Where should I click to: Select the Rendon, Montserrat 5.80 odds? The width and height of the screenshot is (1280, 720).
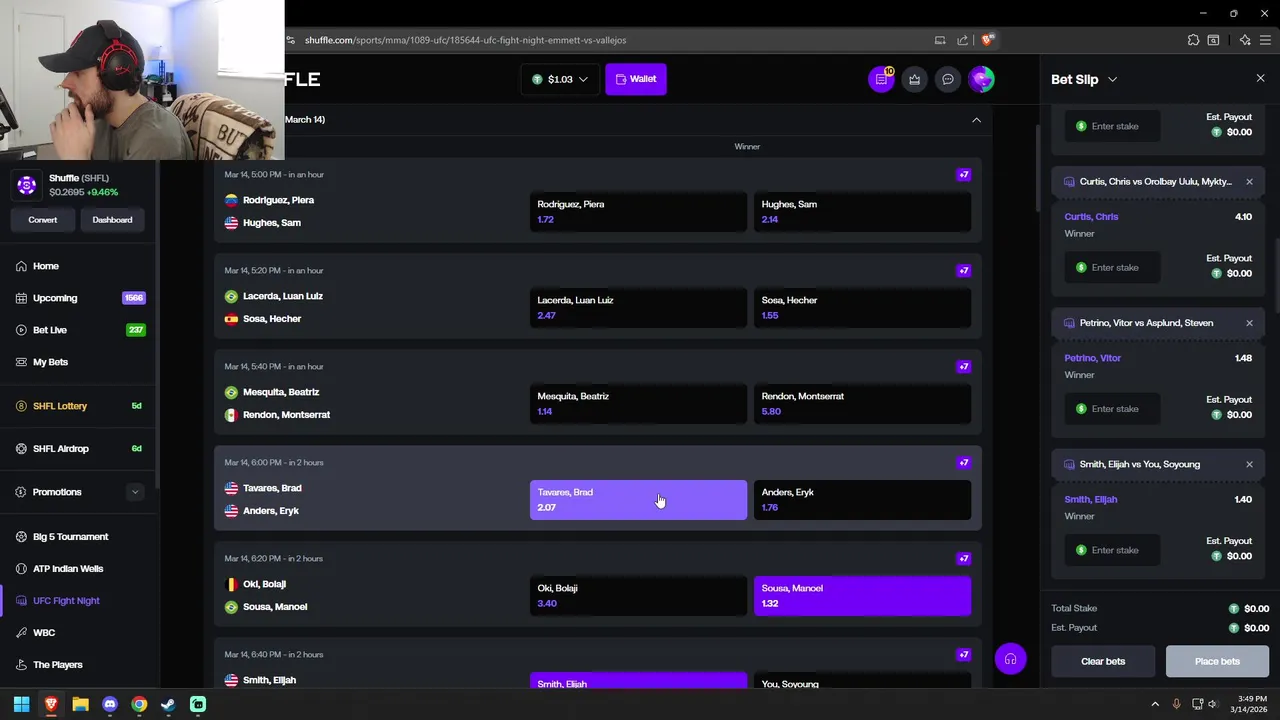(x=862, y=404)
